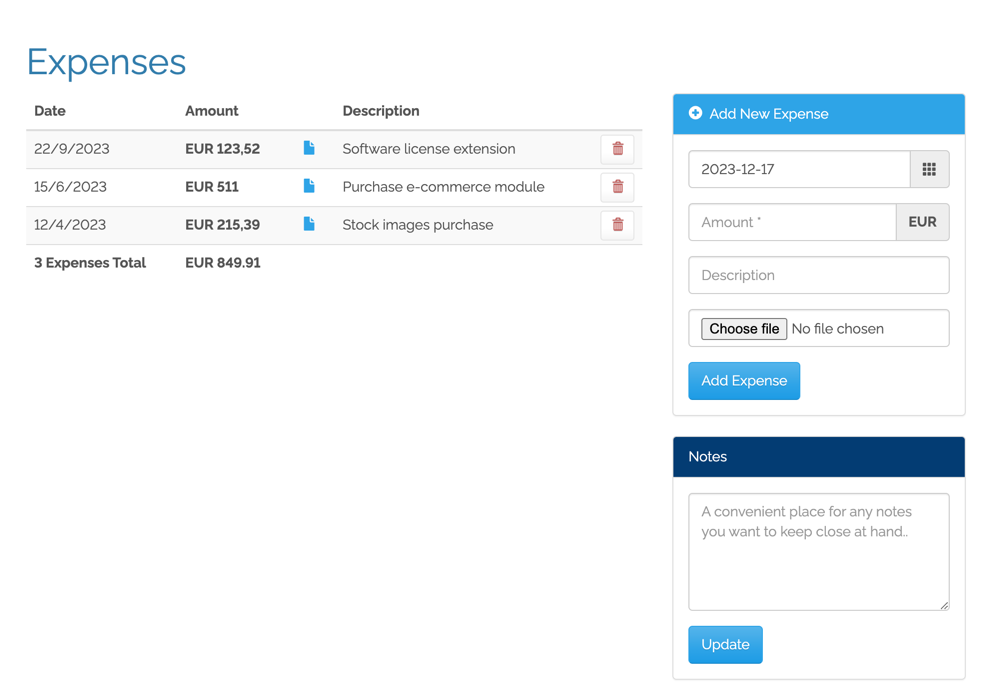Screen dimensions: 992x700
Task: View the Purchase e-commerce module attachment
Action: tap(309, 187)
